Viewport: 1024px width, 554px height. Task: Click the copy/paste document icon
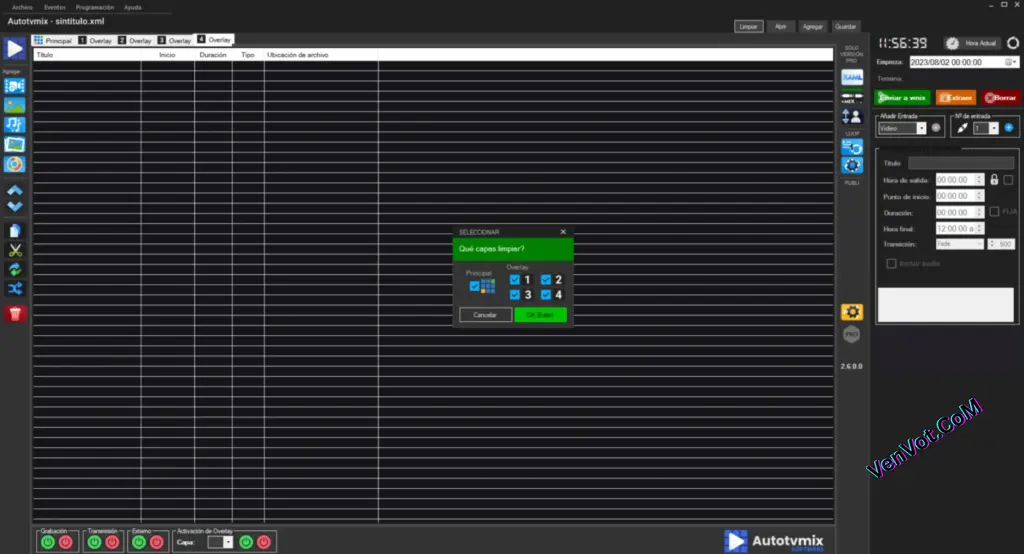15,231
